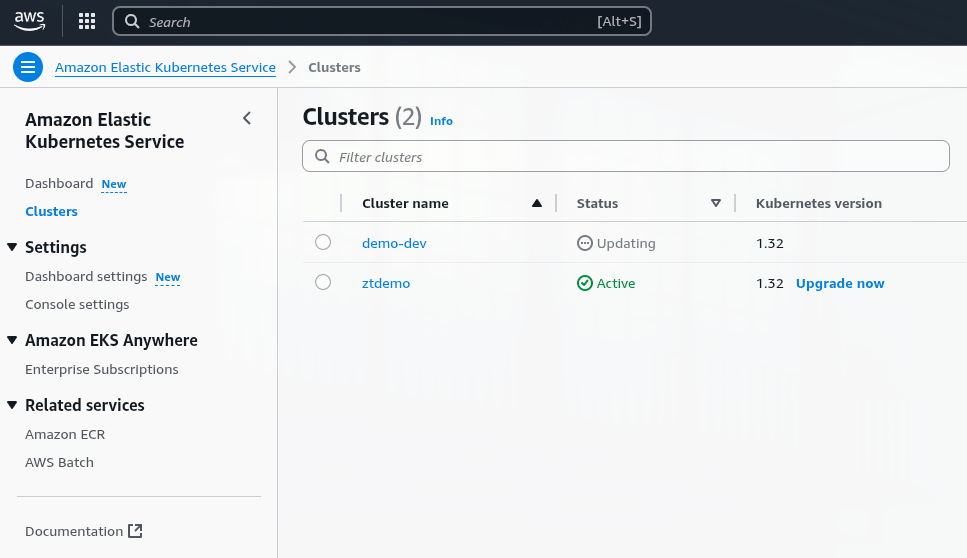Image resolution: width=967 pixels, height=558 pixels.
Task: Sort by Status column arrow
Action: (716, 203)
